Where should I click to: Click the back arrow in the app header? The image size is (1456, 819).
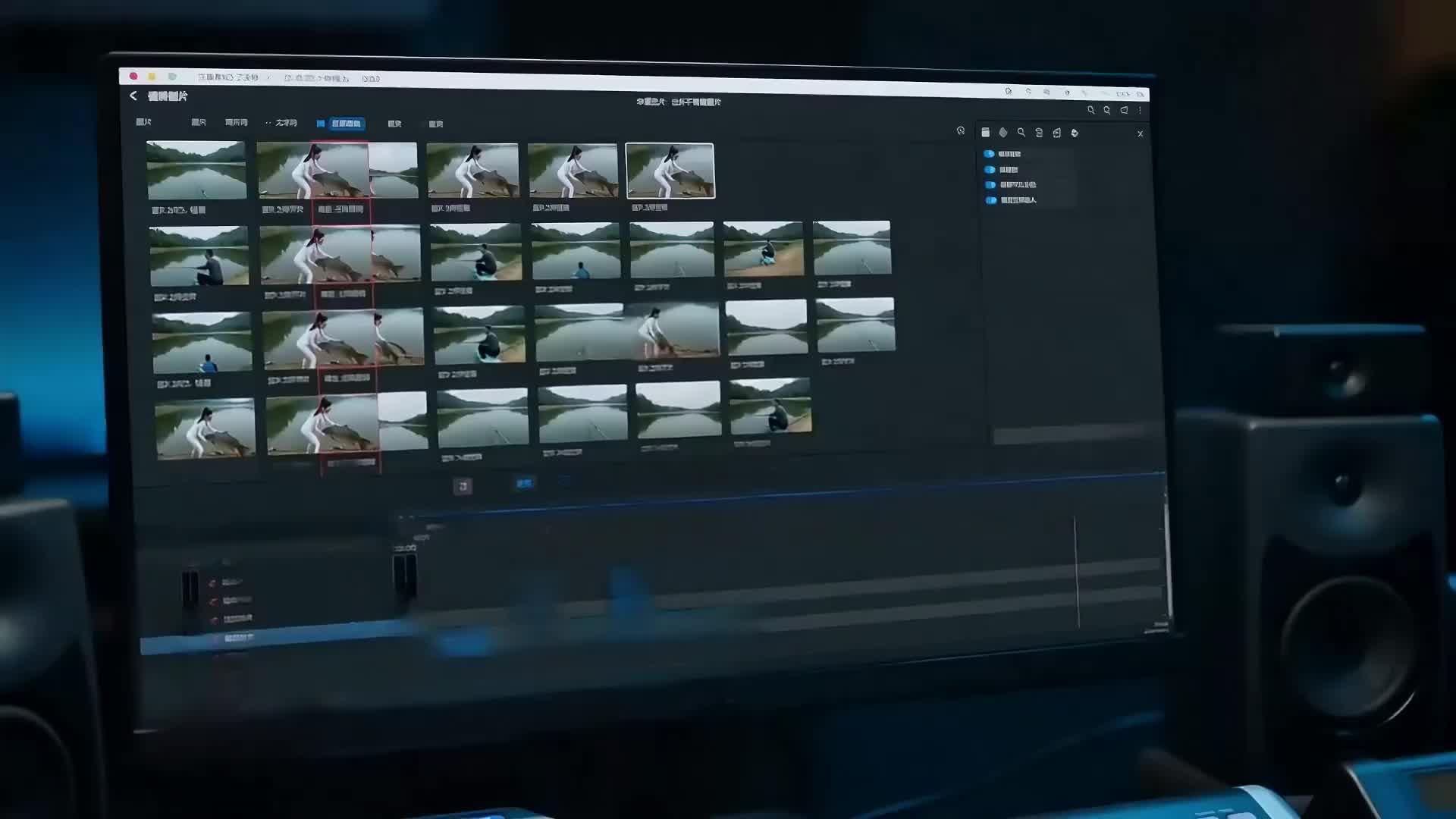[133, 96]
